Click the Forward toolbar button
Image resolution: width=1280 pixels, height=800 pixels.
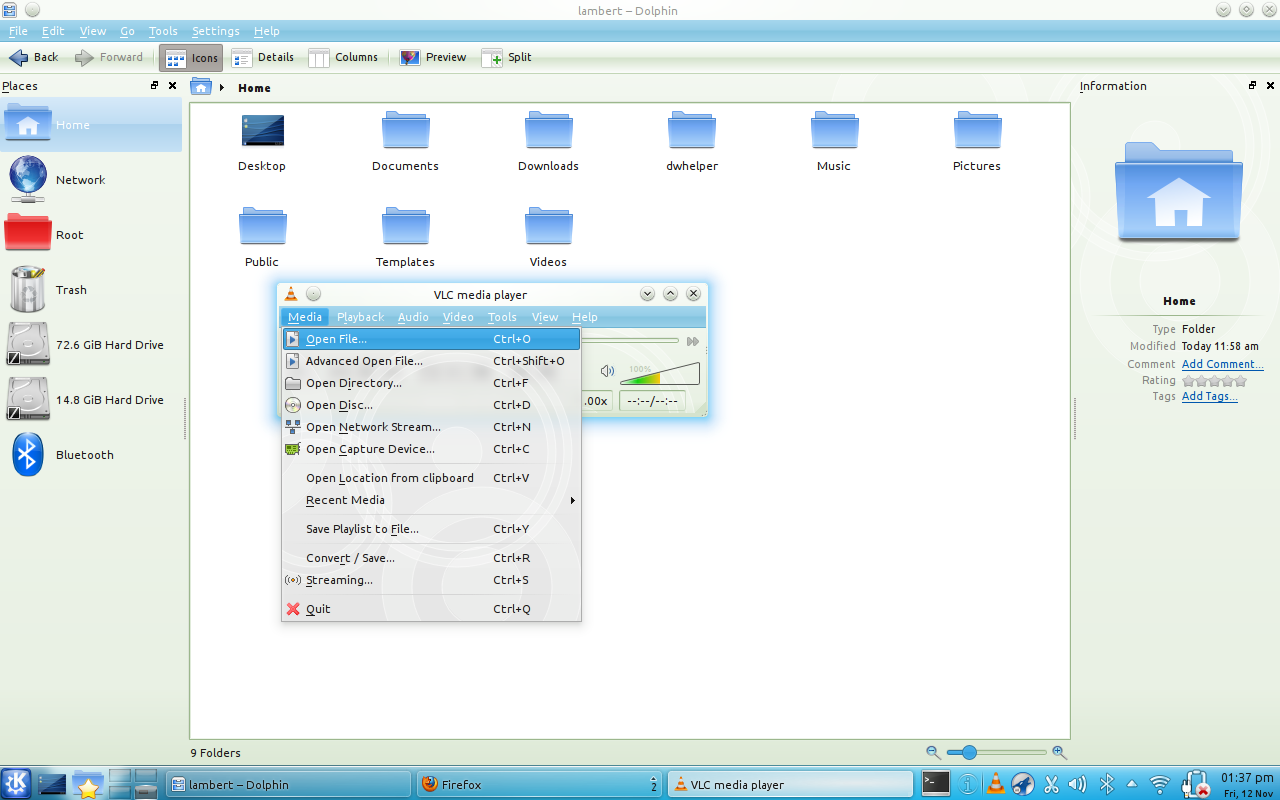coord(109,58)
